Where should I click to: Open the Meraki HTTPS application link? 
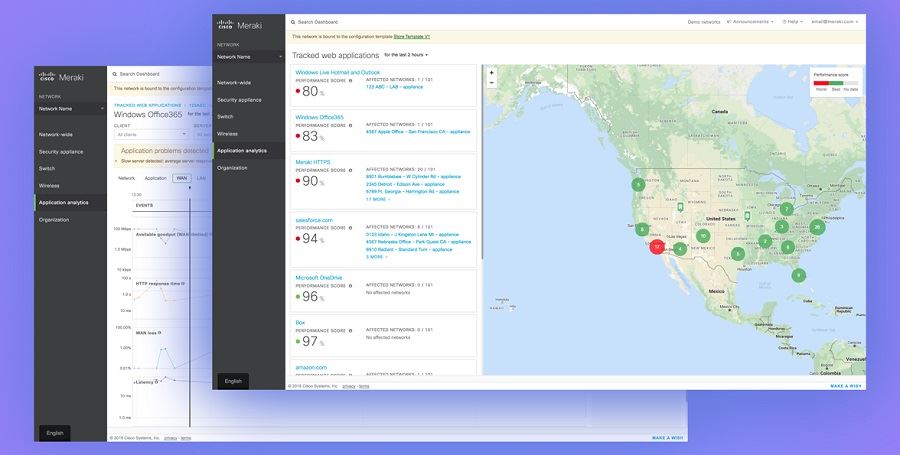point(312,162)
